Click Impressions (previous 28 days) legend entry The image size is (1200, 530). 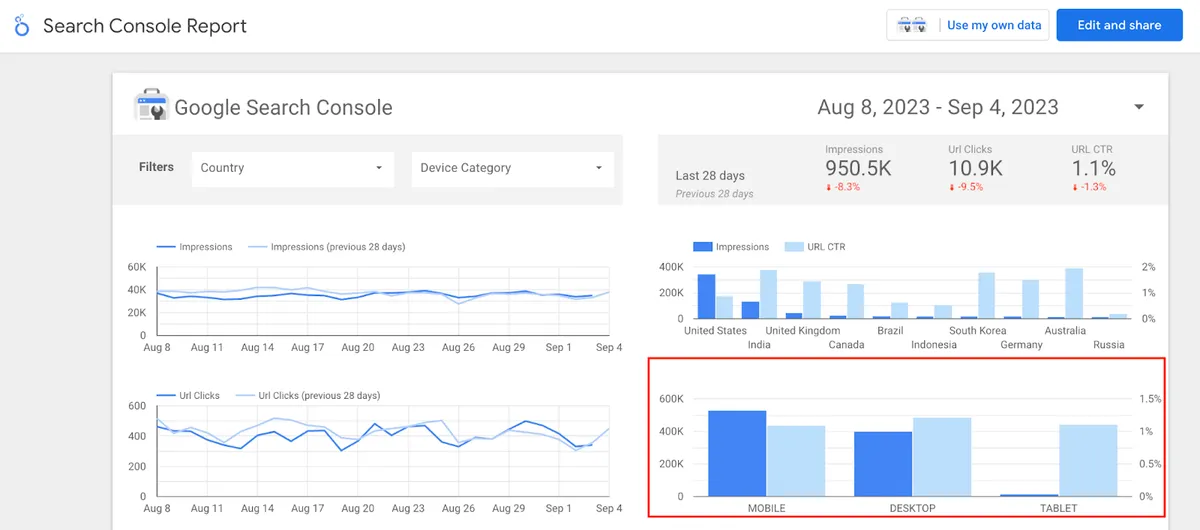pyautogui.click(x=326, y=247)
